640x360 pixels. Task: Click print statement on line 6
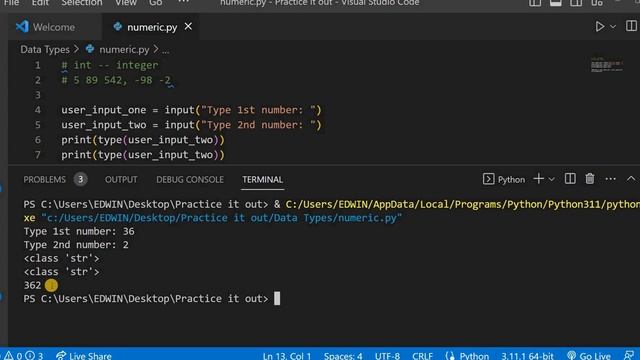click(143, 140)
